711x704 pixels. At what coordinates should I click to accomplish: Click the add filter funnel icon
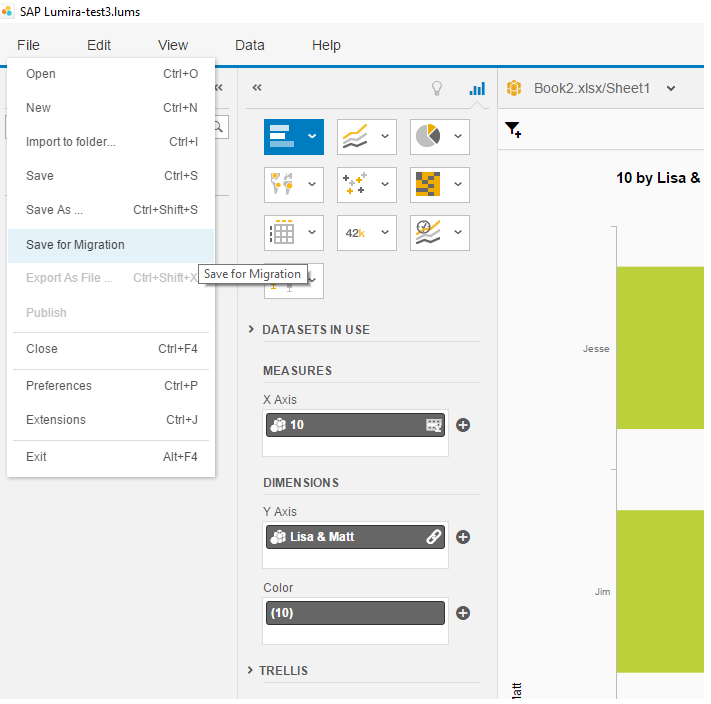point(513,130)
